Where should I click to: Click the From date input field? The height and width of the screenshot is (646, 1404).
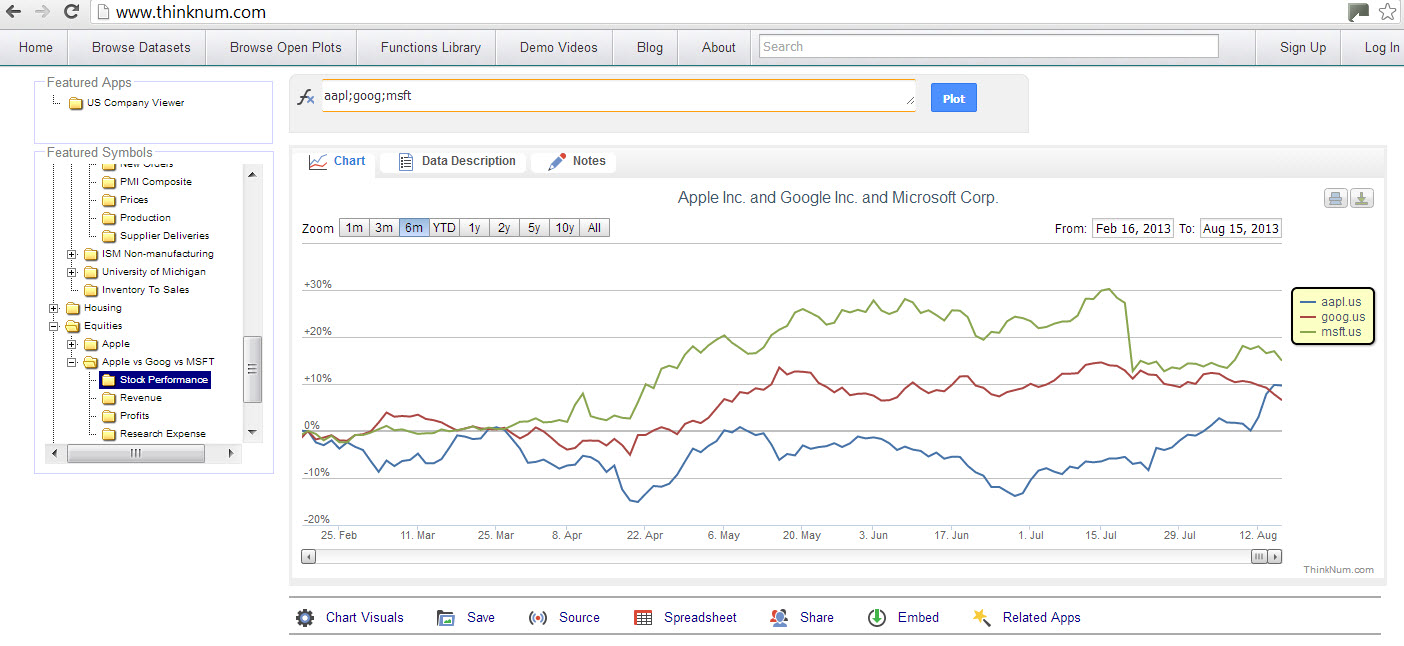[x=1132, y=228]
